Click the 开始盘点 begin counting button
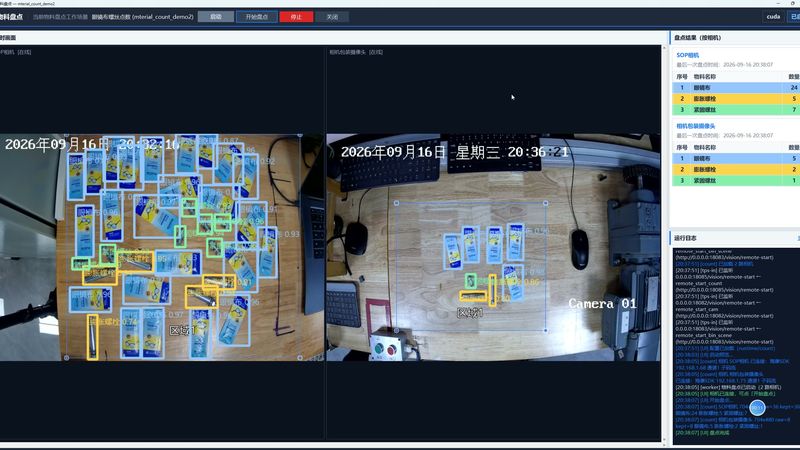 (x=257, y=17)
